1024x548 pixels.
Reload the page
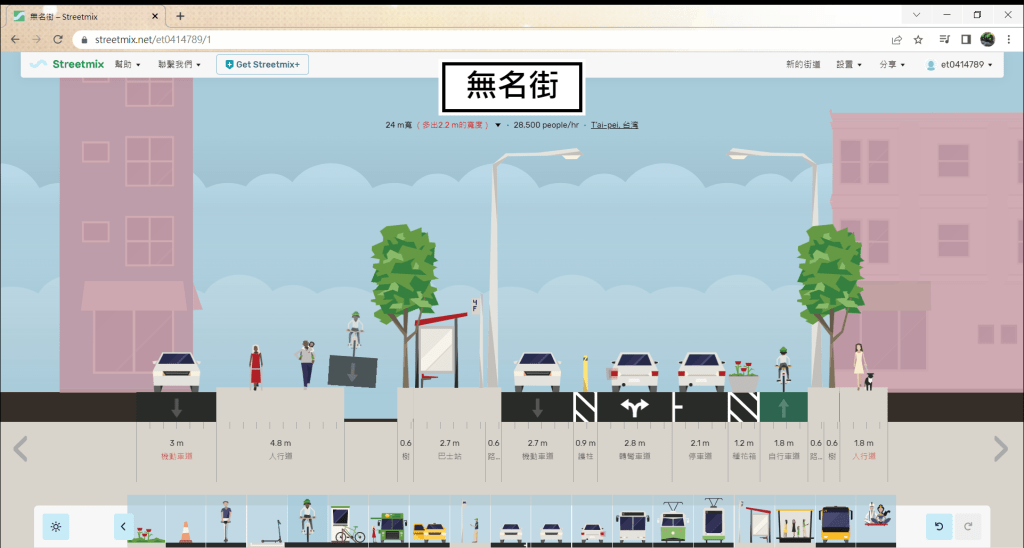[57, 40]
